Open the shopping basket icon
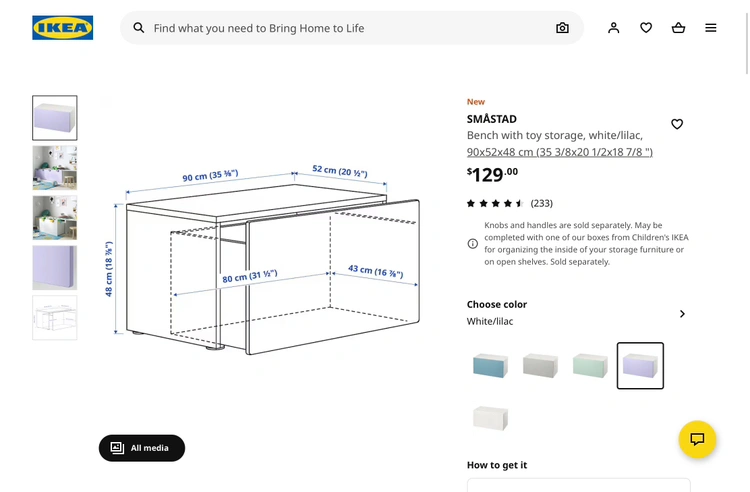 tap(678, 28)
